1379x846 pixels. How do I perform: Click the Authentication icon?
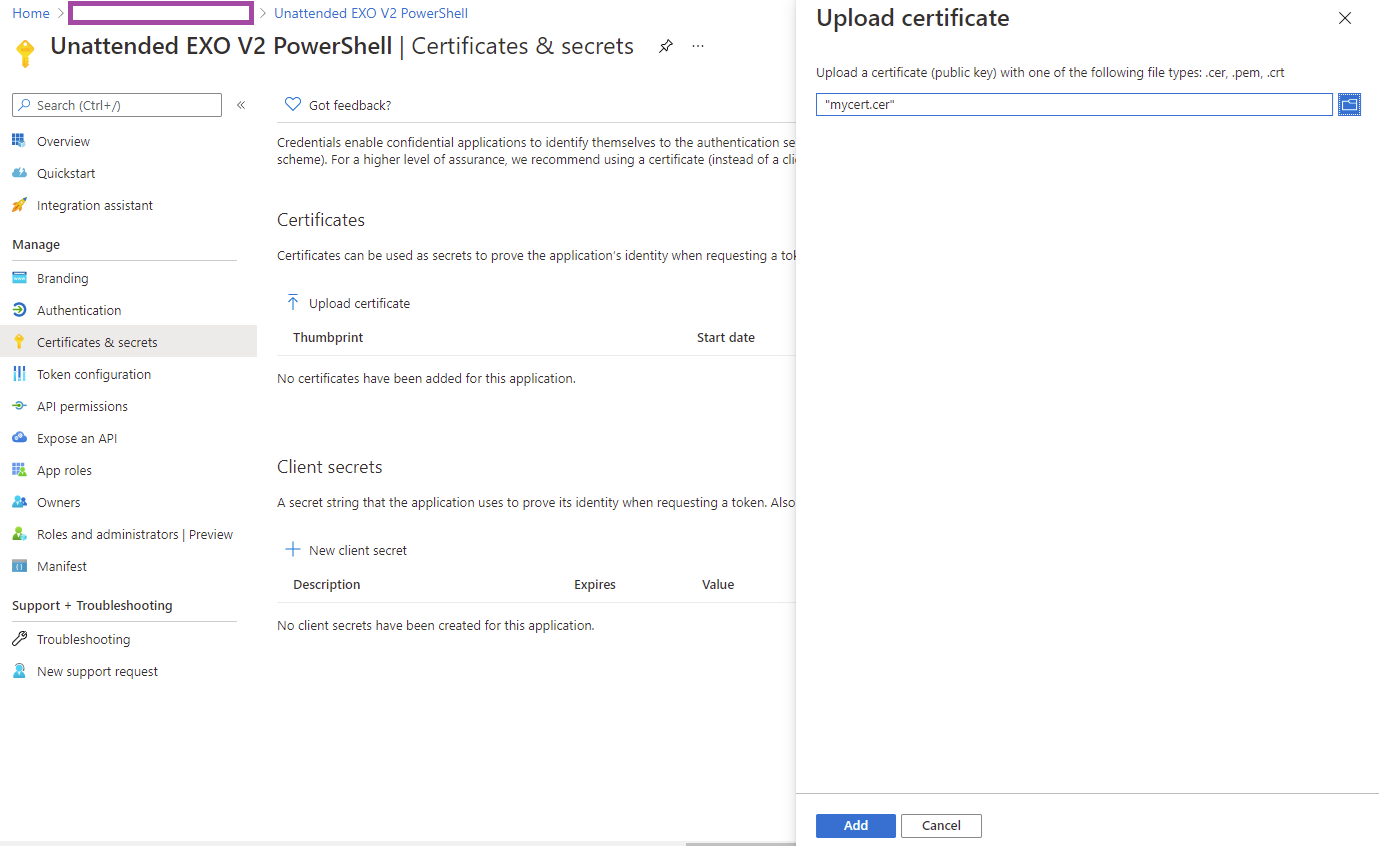(x=19, y=310)
